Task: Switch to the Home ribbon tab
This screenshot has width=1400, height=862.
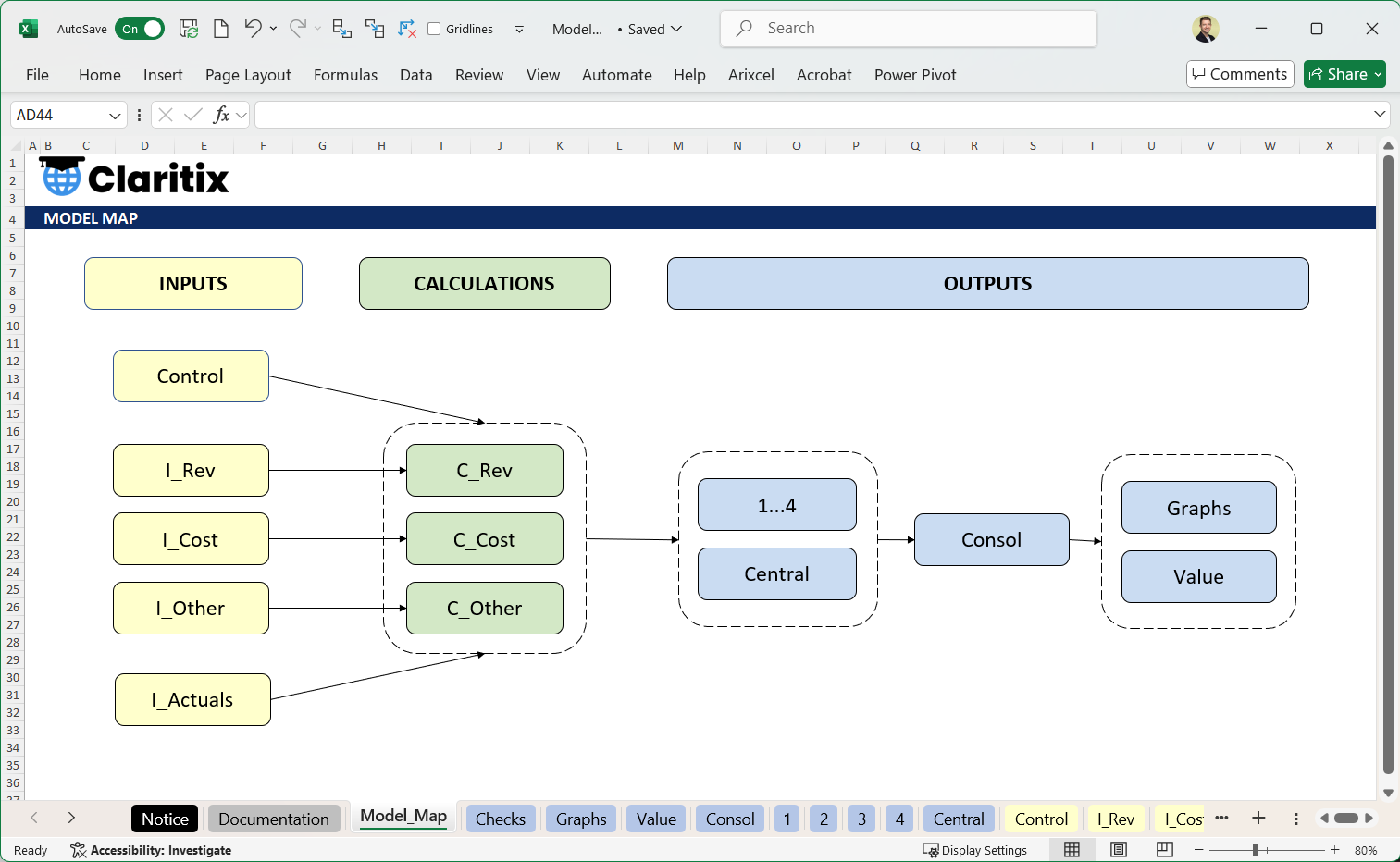Action: point(100,75)
